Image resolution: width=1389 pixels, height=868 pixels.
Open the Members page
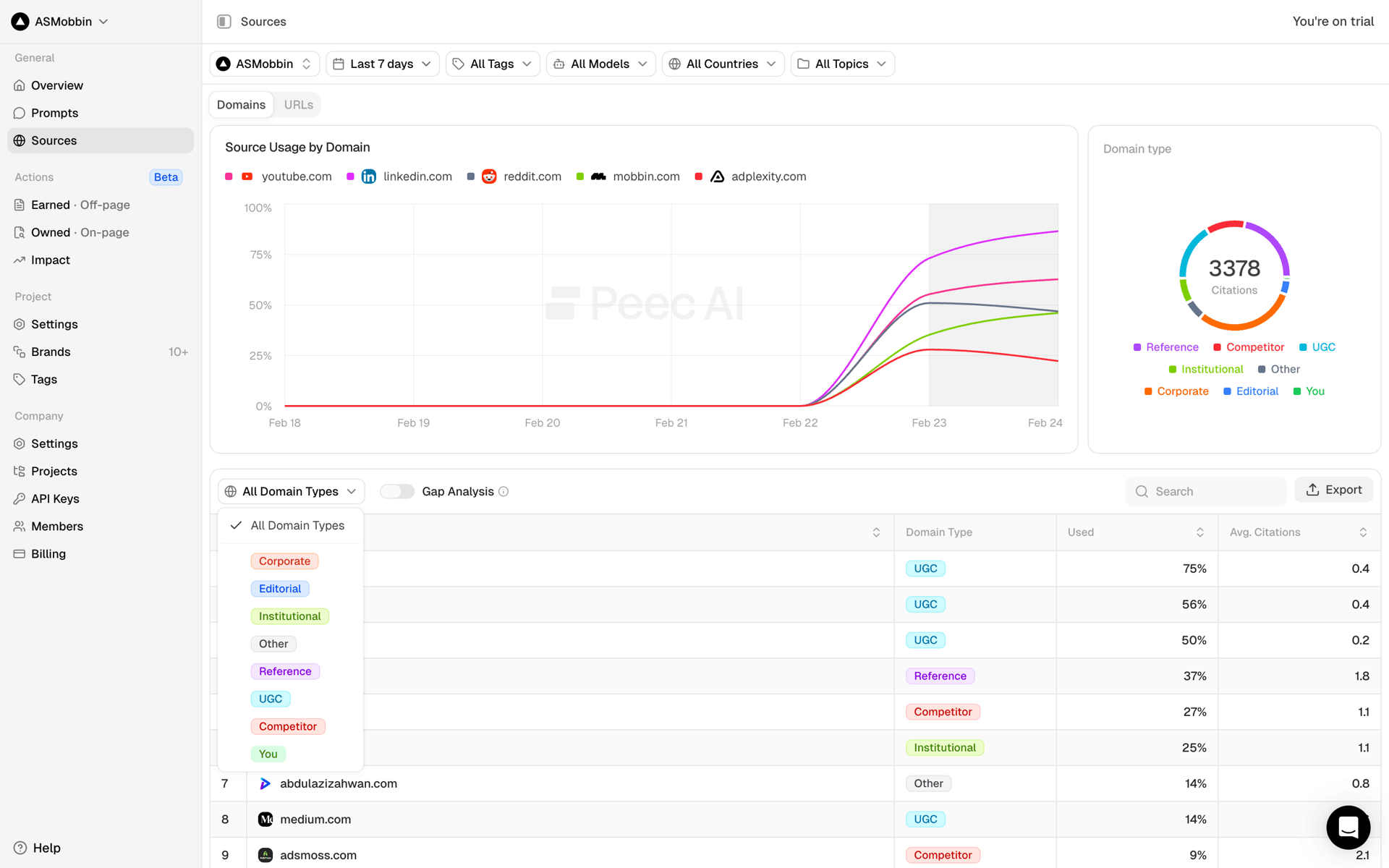point(101,526)
